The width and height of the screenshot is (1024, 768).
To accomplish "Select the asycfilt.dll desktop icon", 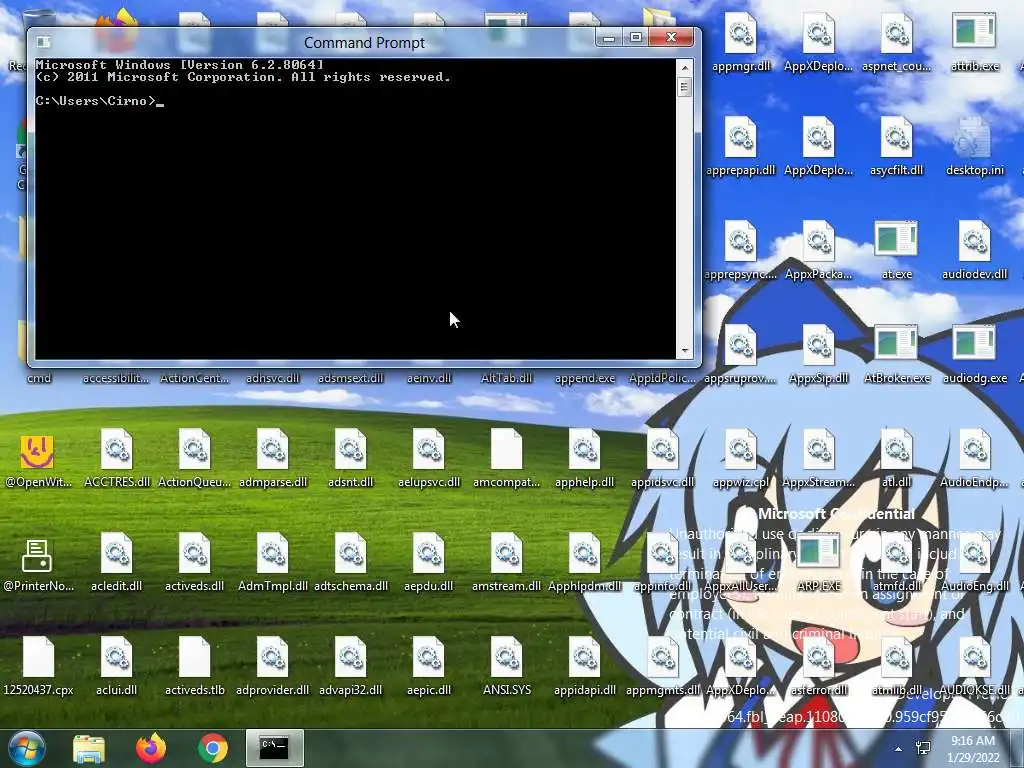I will (897, 147).
